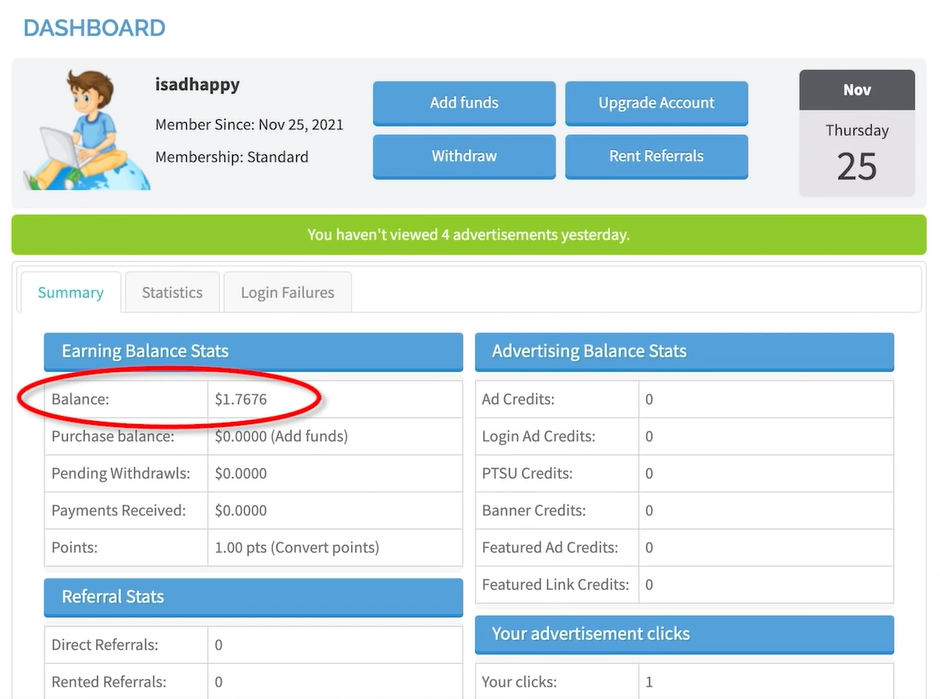The image size is (940, 699).
Task: Click the Direct Referrals label
Action: tap(105, 645)
